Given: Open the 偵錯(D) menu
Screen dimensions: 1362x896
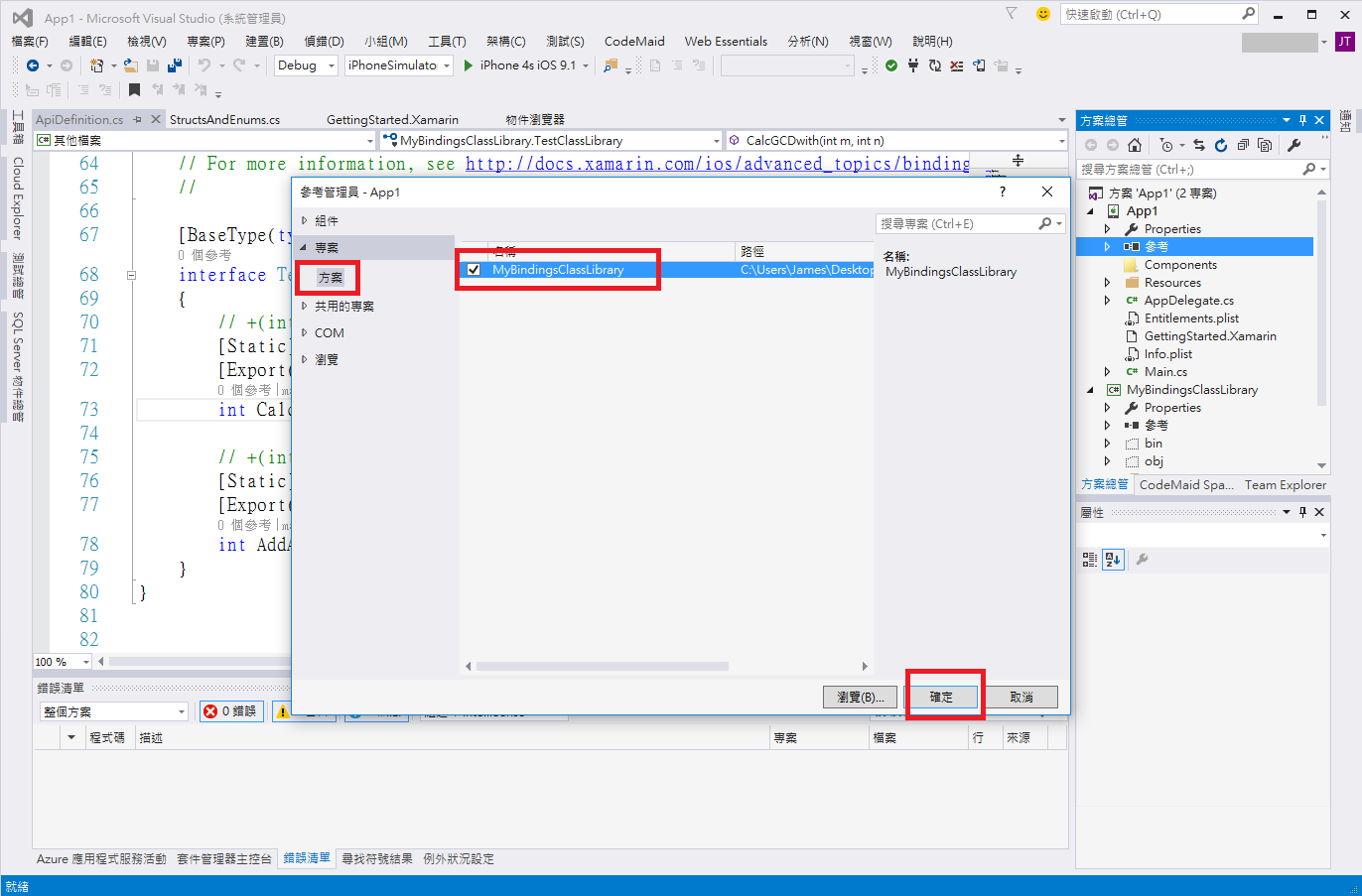Looking at the screenshot, I should click(x=324, y=41).
